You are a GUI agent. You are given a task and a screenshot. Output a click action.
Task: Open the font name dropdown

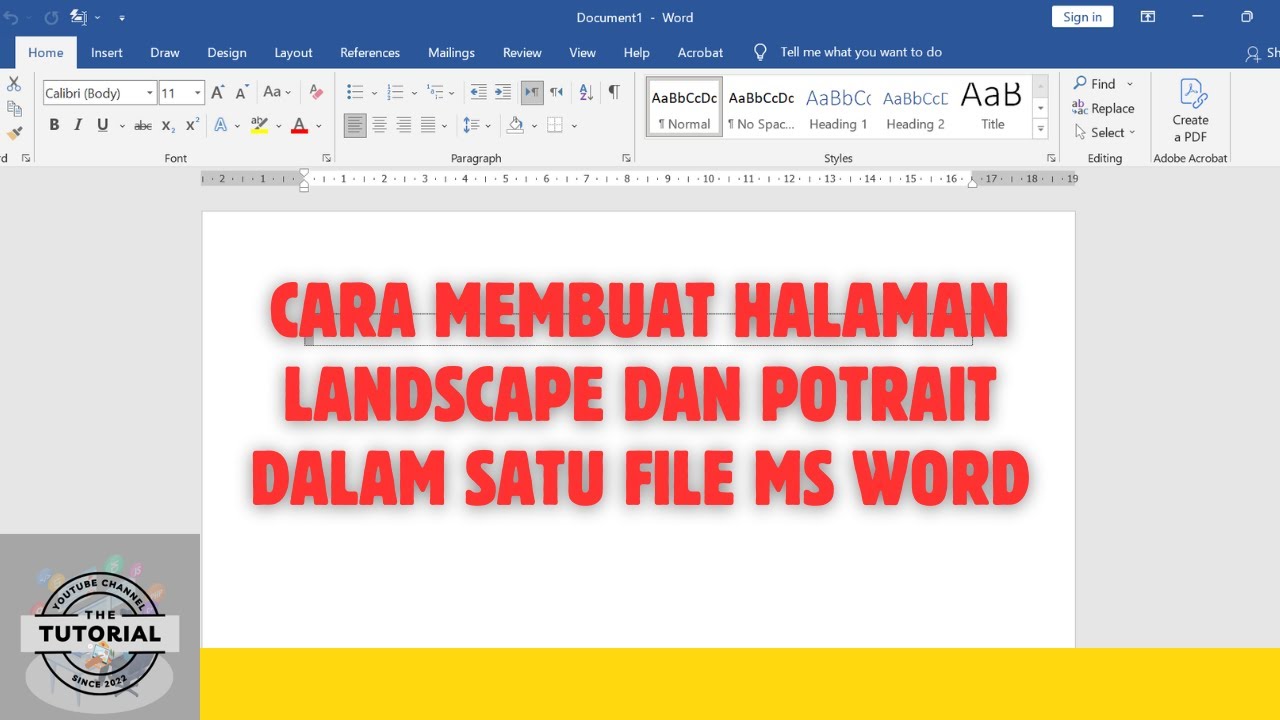point(149,93)
